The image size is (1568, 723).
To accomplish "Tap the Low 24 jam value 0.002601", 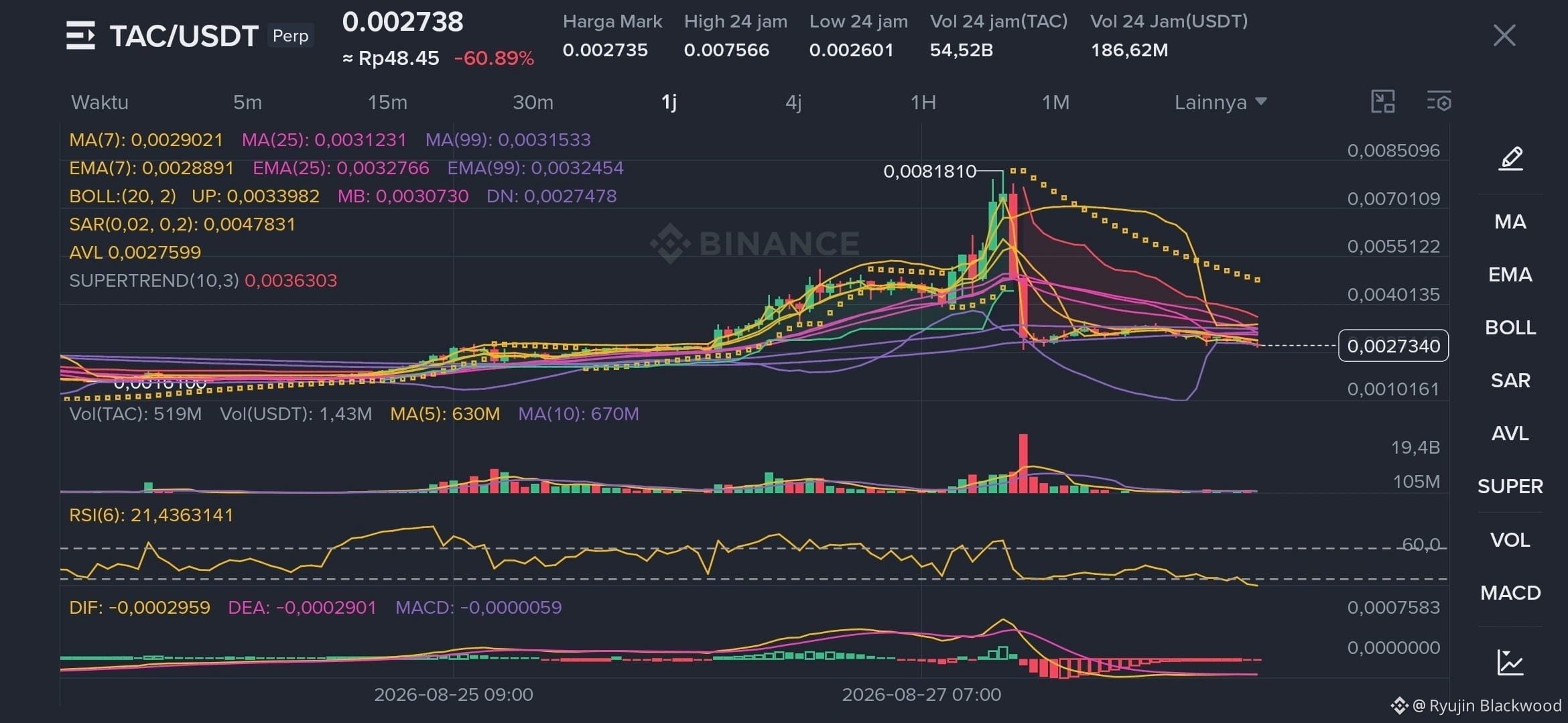I will [851, 50].
